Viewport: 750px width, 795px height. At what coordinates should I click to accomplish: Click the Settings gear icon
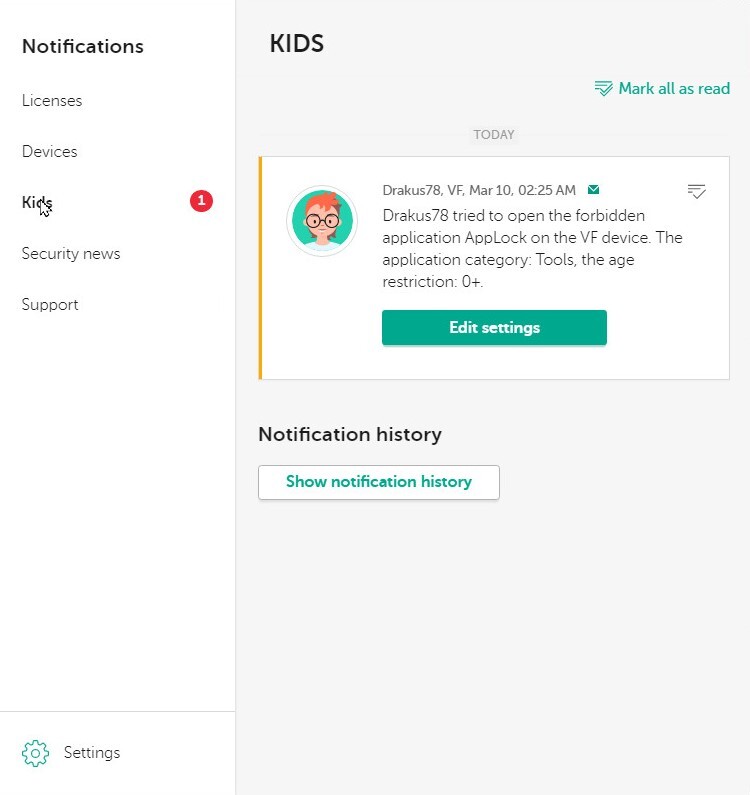click(x=35, y=753)
